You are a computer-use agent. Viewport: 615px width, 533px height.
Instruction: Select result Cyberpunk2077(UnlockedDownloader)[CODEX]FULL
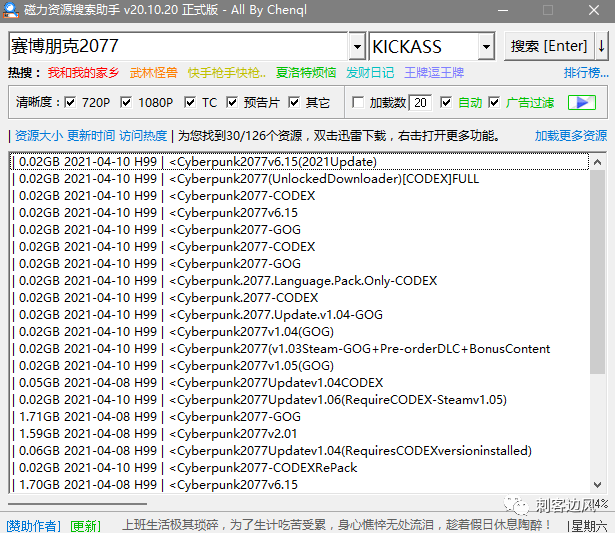pos(299,179)
